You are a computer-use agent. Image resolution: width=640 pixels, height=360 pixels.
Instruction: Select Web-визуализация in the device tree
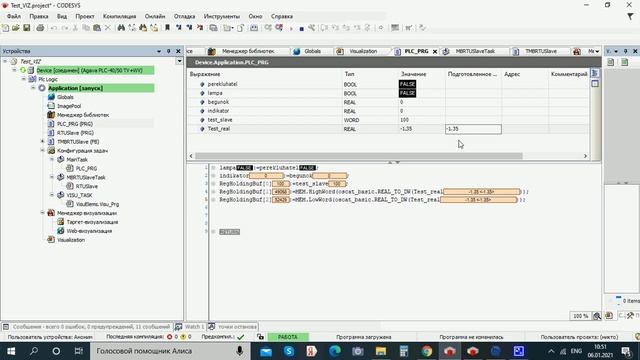(x=89, y=231)
